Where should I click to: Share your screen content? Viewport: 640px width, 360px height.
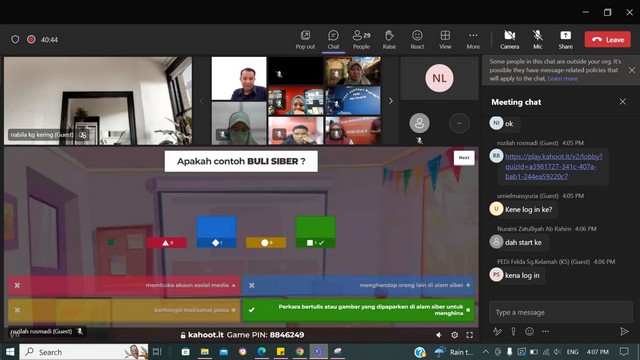point(565,40)
